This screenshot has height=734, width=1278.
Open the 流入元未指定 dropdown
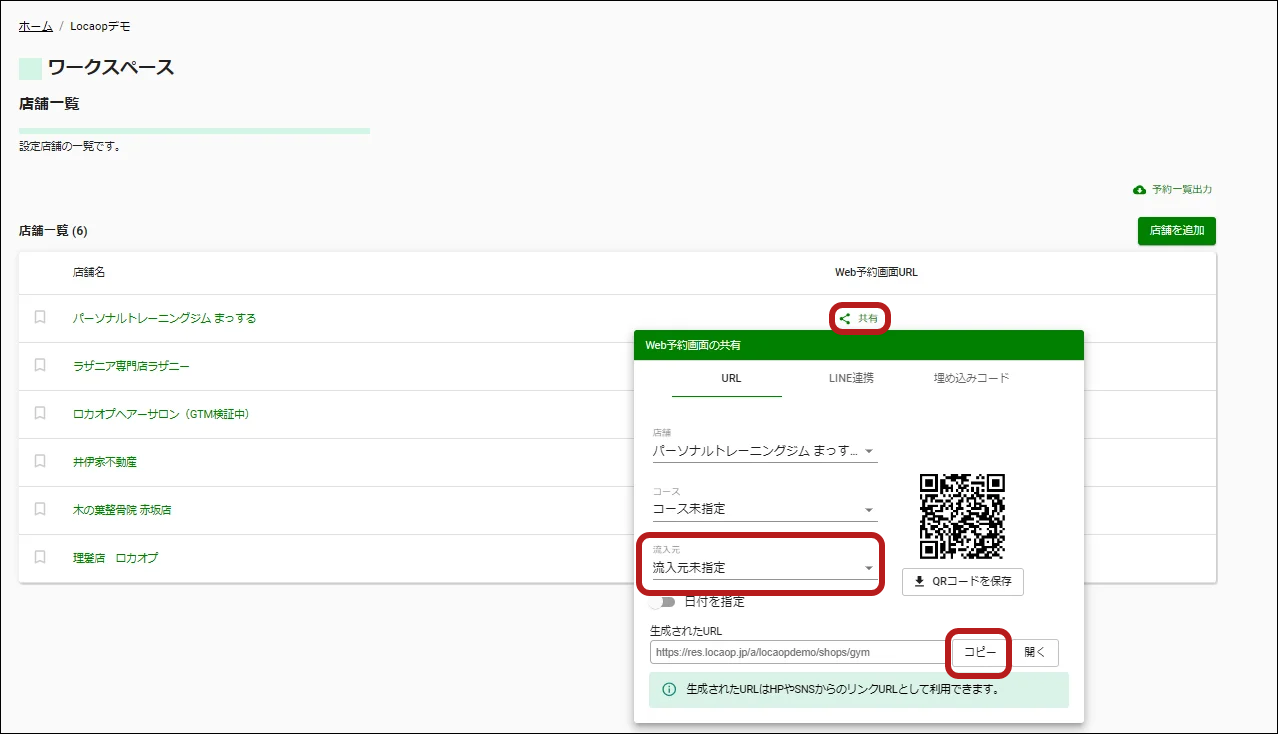[764, 568]
